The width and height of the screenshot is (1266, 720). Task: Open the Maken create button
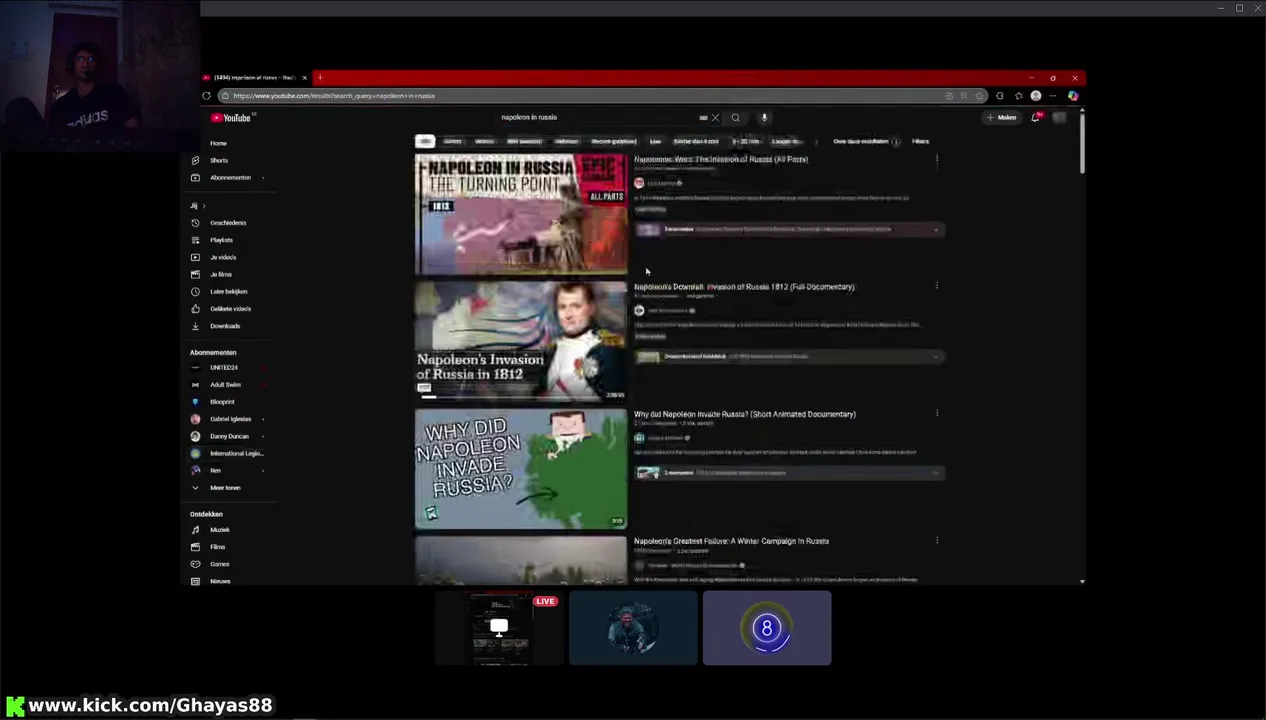coord(1001,118)
